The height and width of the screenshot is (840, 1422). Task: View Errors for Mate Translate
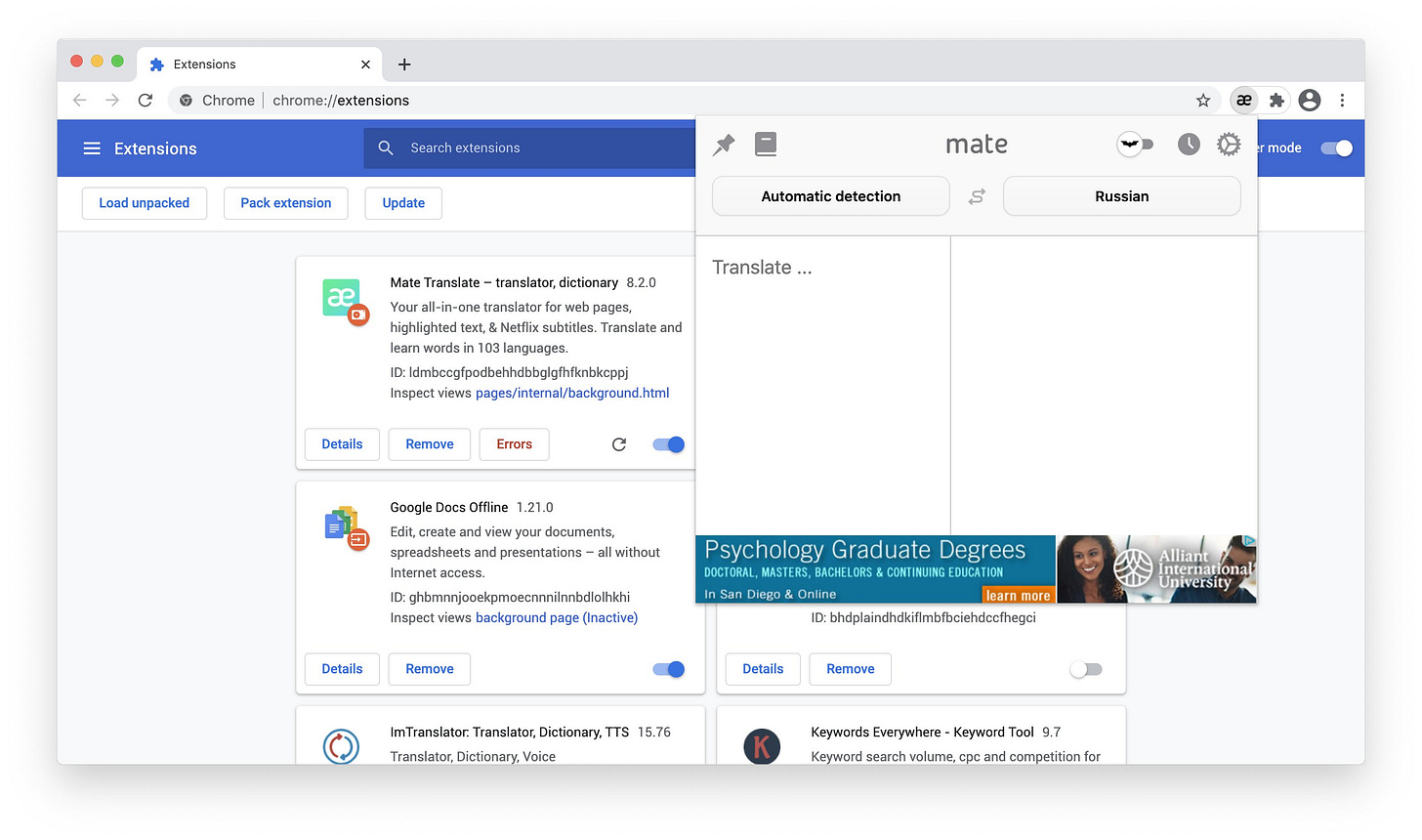(515, 444)
